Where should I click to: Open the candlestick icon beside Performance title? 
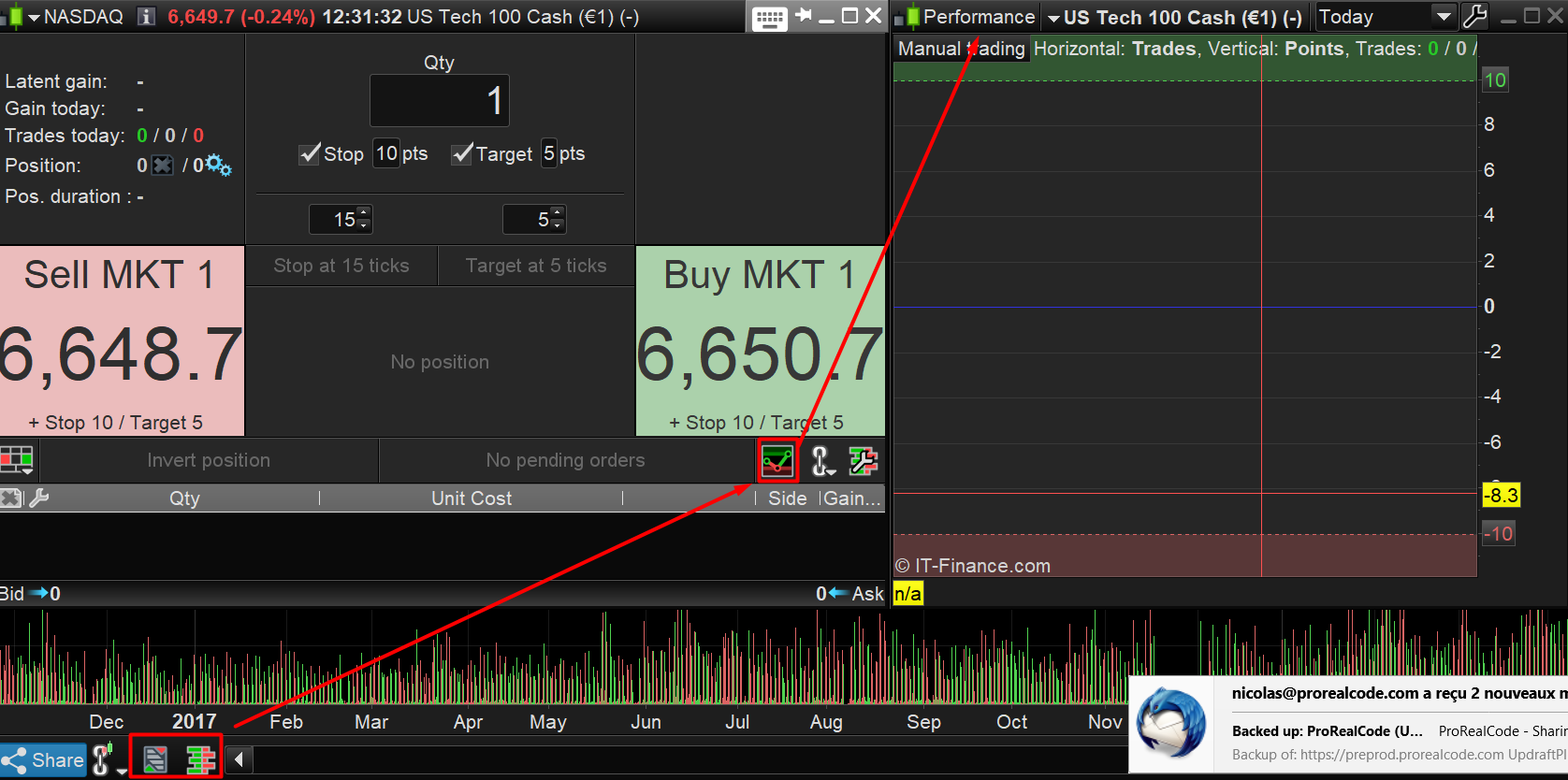pos(907,17)
